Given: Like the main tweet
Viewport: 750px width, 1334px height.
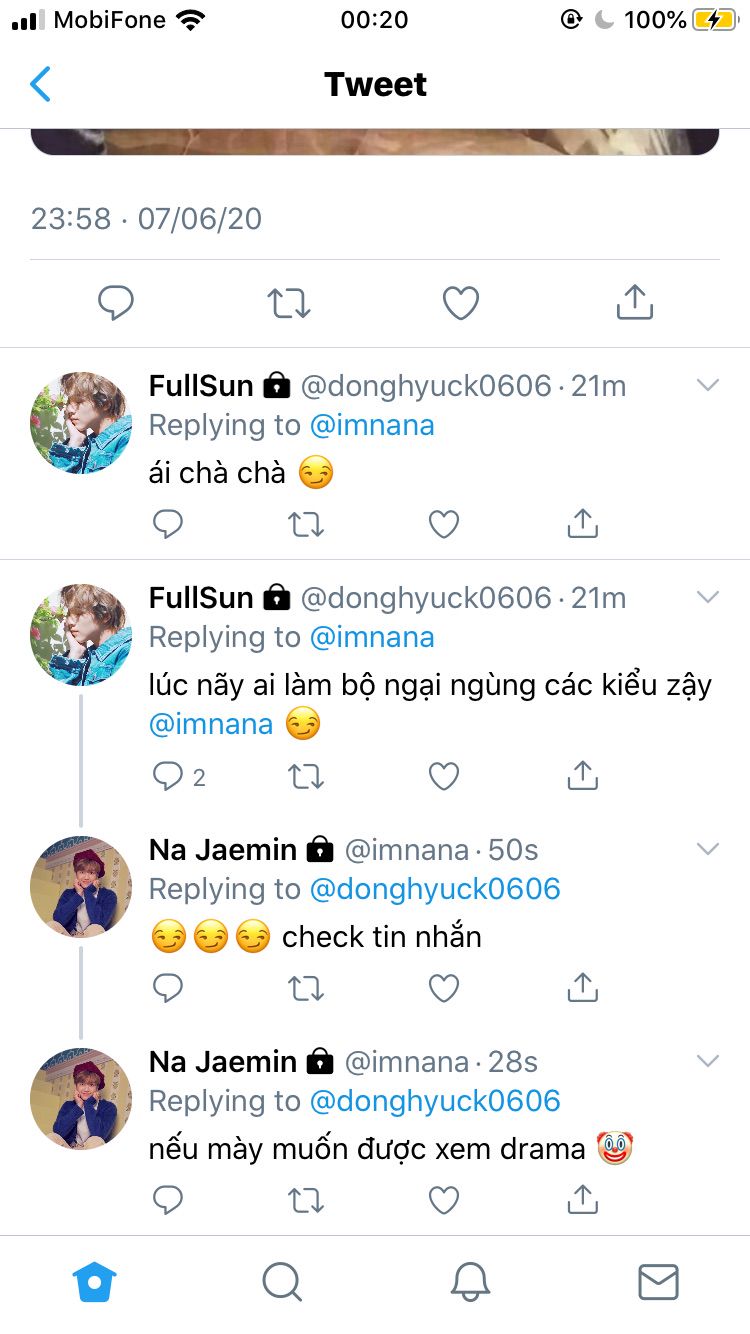Looking at the screenshot, I should click(x=461, y=303).
